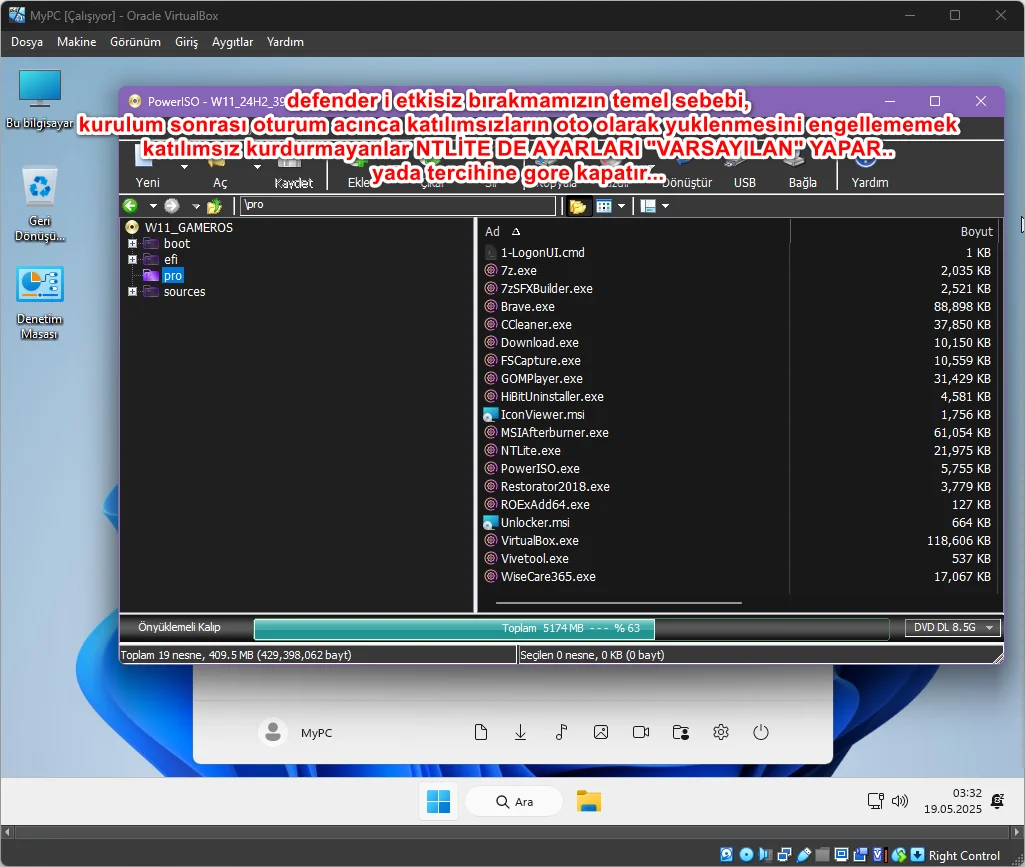Open the Aç button dropdown arrow
Viewport: 1025px width, 867px height.
click(x=258, y=167)
